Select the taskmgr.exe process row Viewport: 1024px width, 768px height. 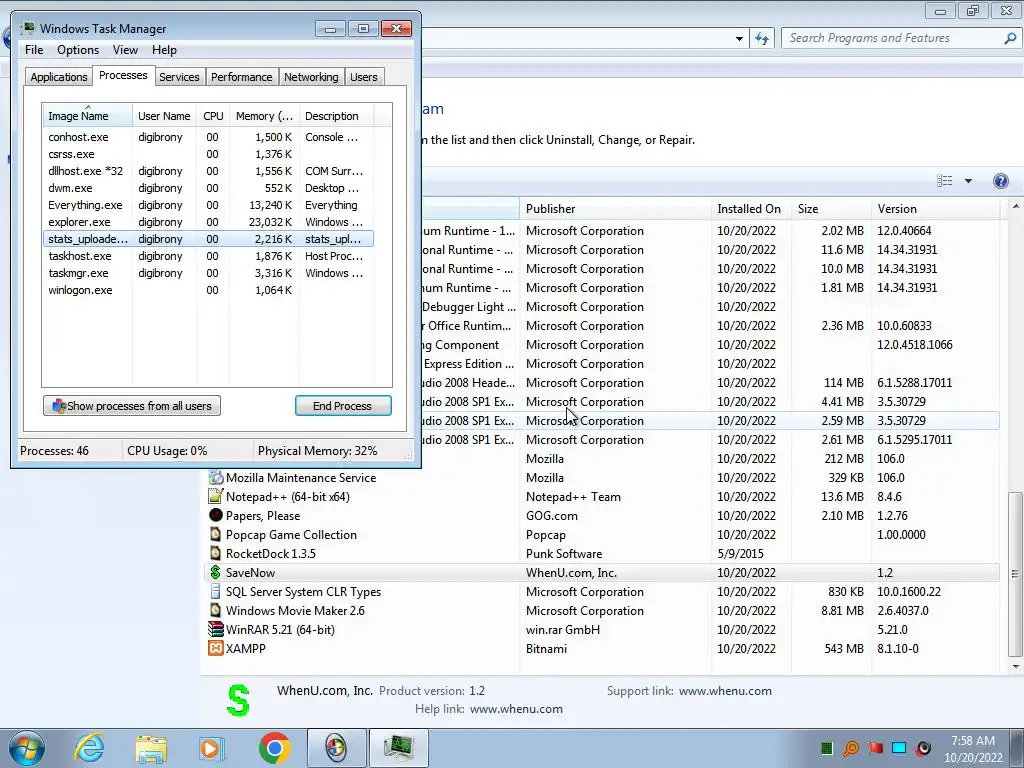point(208,273)
